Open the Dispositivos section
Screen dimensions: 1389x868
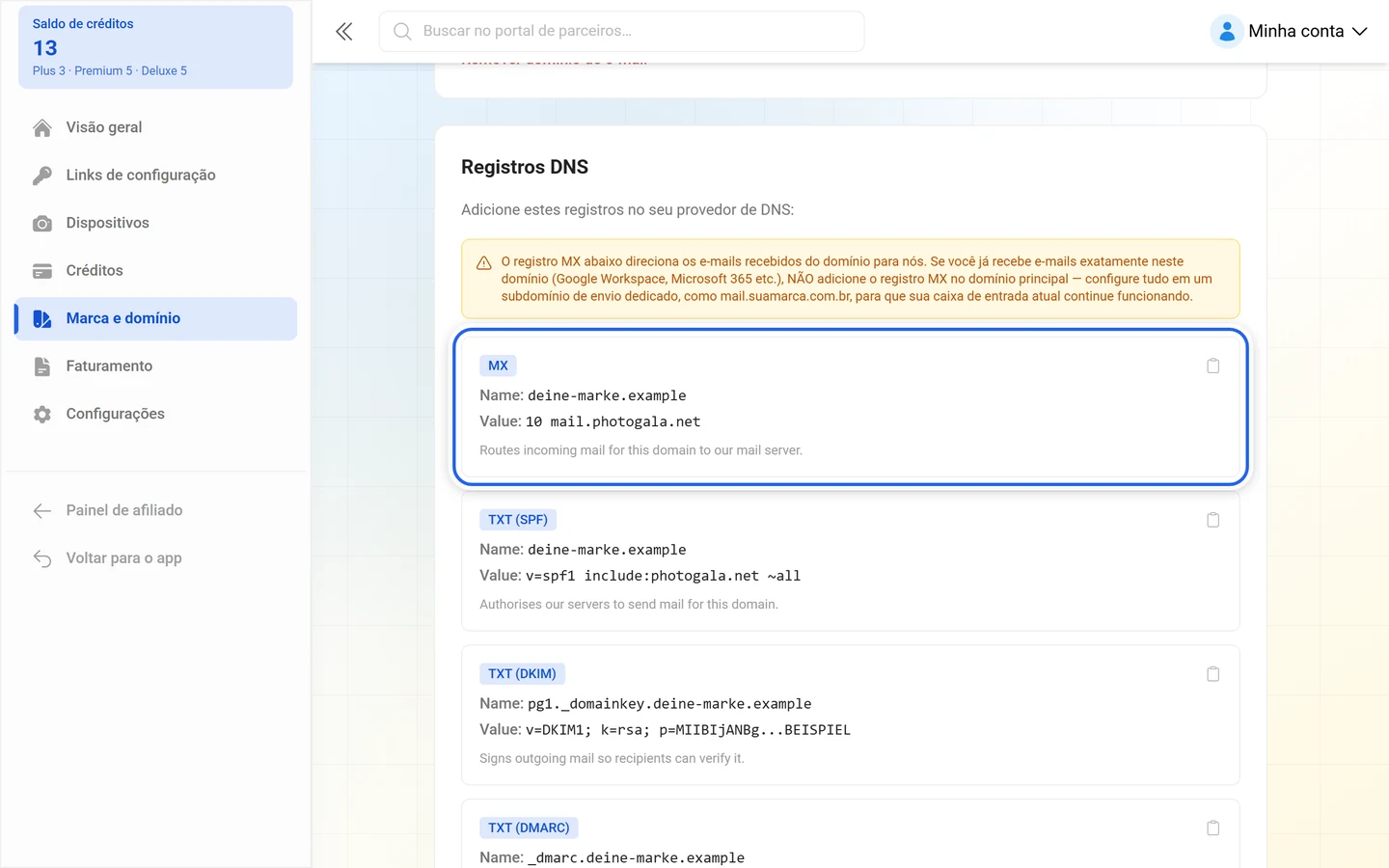coord(156,223)
